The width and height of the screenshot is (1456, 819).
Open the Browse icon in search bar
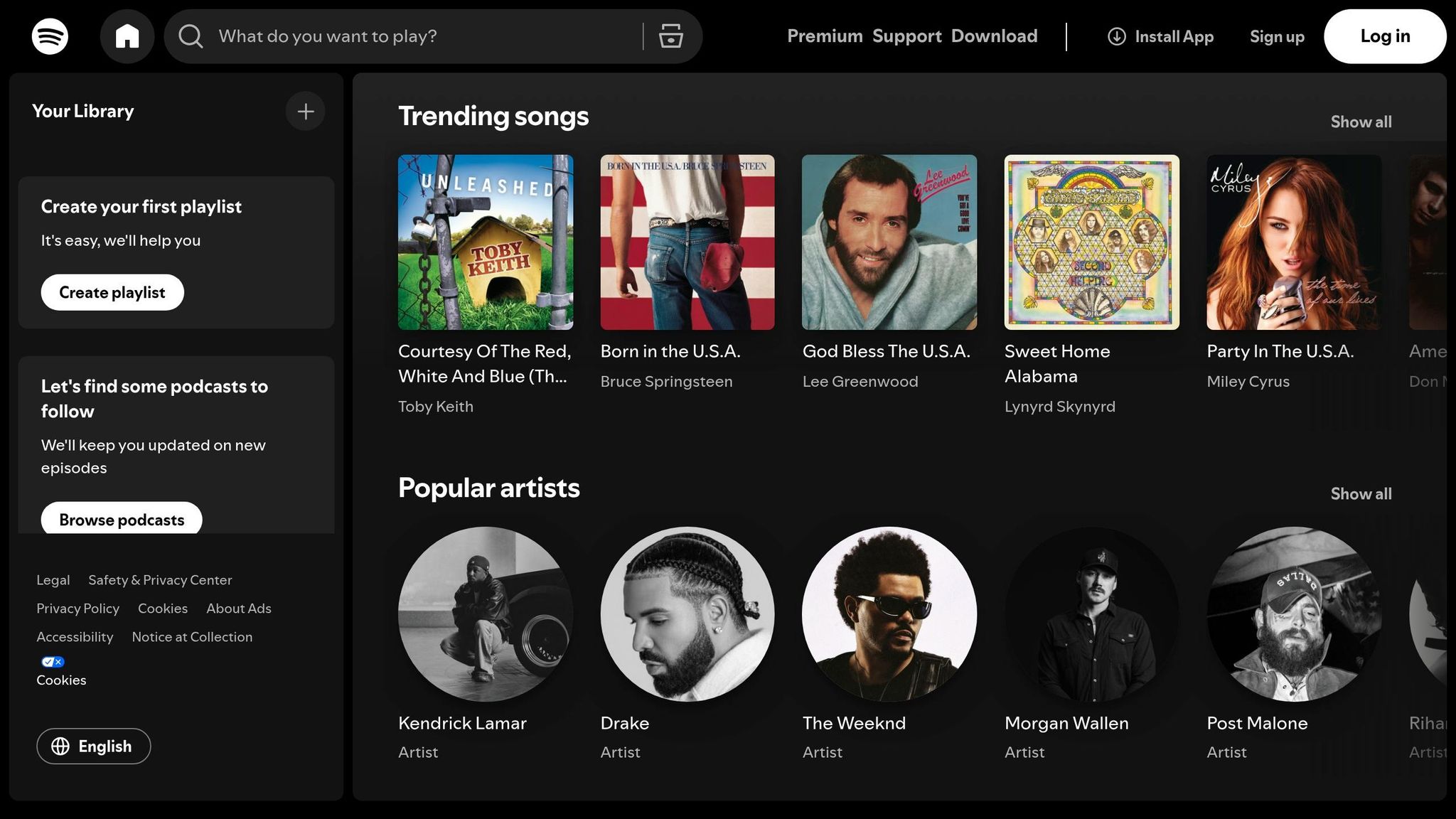670,36
